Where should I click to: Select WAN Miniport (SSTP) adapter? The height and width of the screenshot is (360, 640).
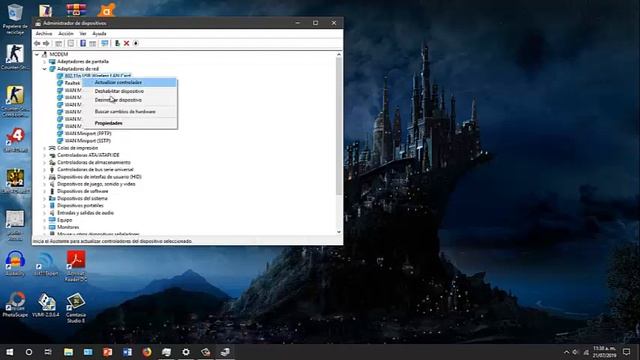click(88, 141)
